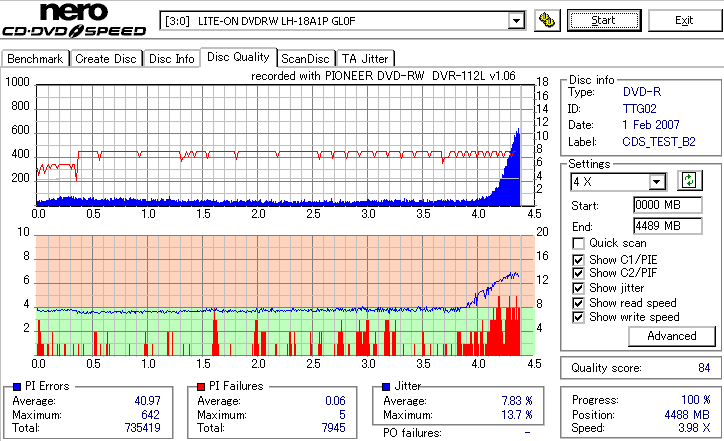Click Jitter Average value 7.83 %
Image resolution: width=724 pixels, height=441 pixels.
517,401
